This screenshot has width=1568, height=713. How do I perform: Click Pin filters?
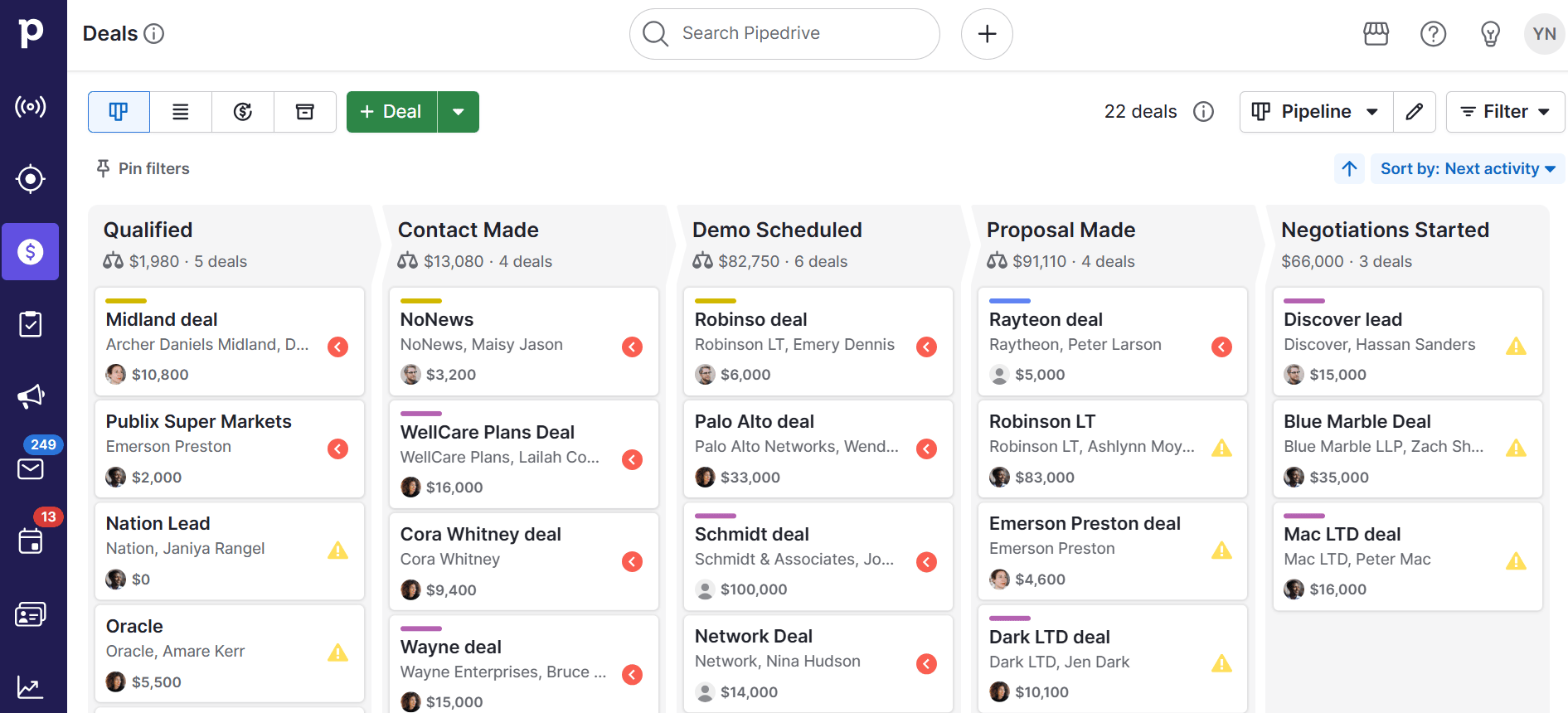pos(143,168)
